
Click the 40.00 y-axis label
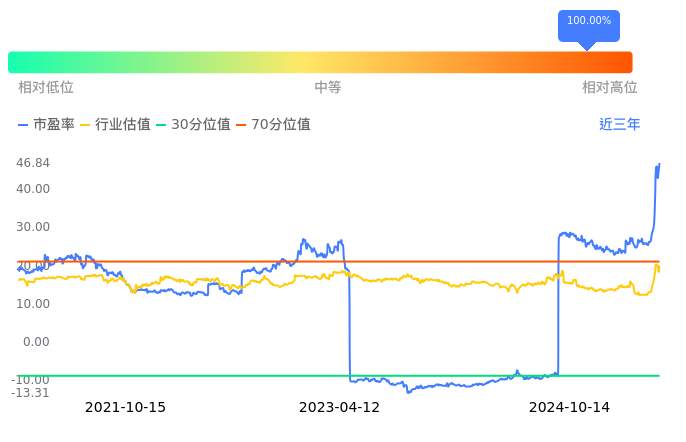click(33, 189)
